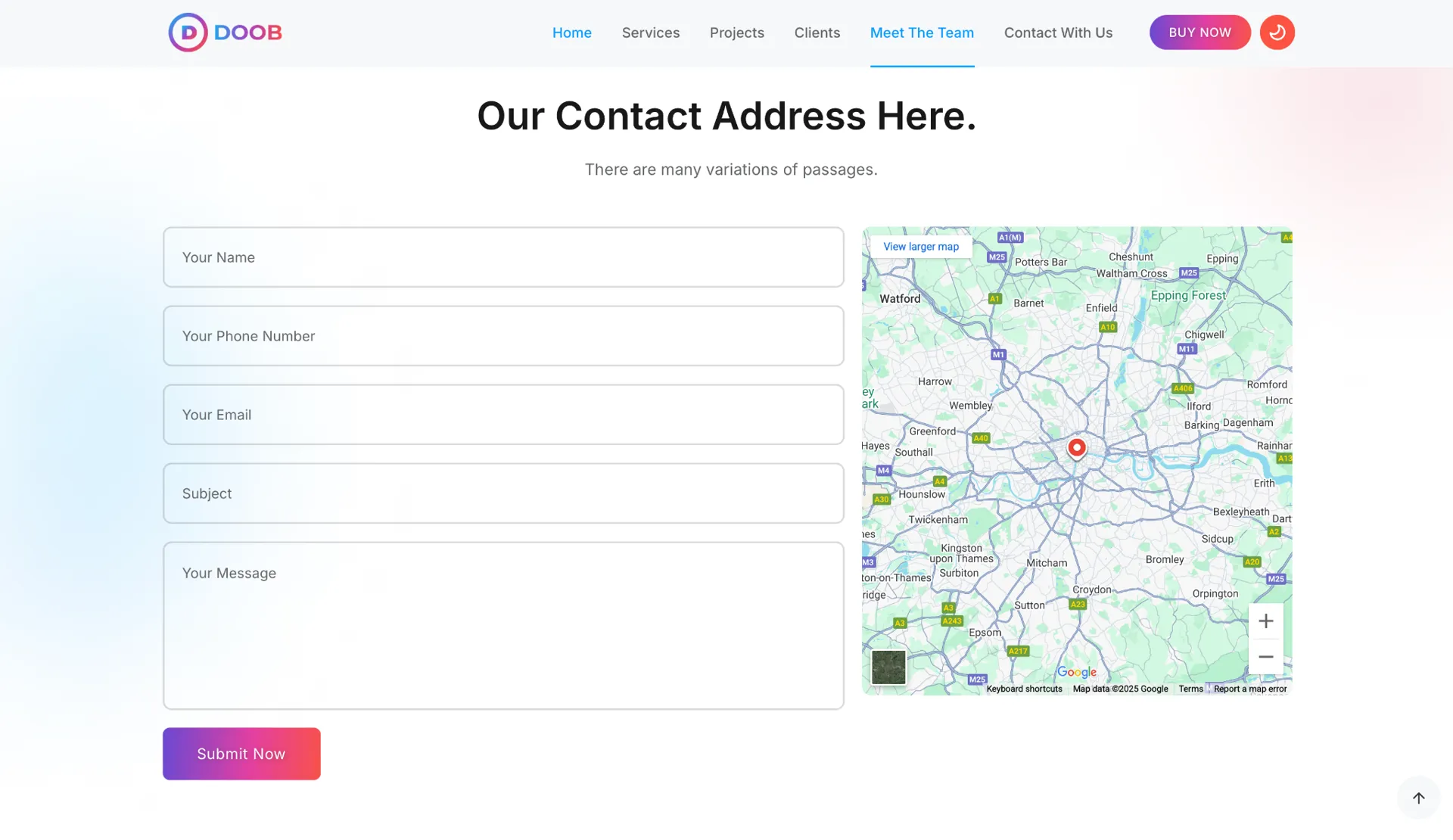Toggle dark mode with the moon icon

pos(1277,33)
